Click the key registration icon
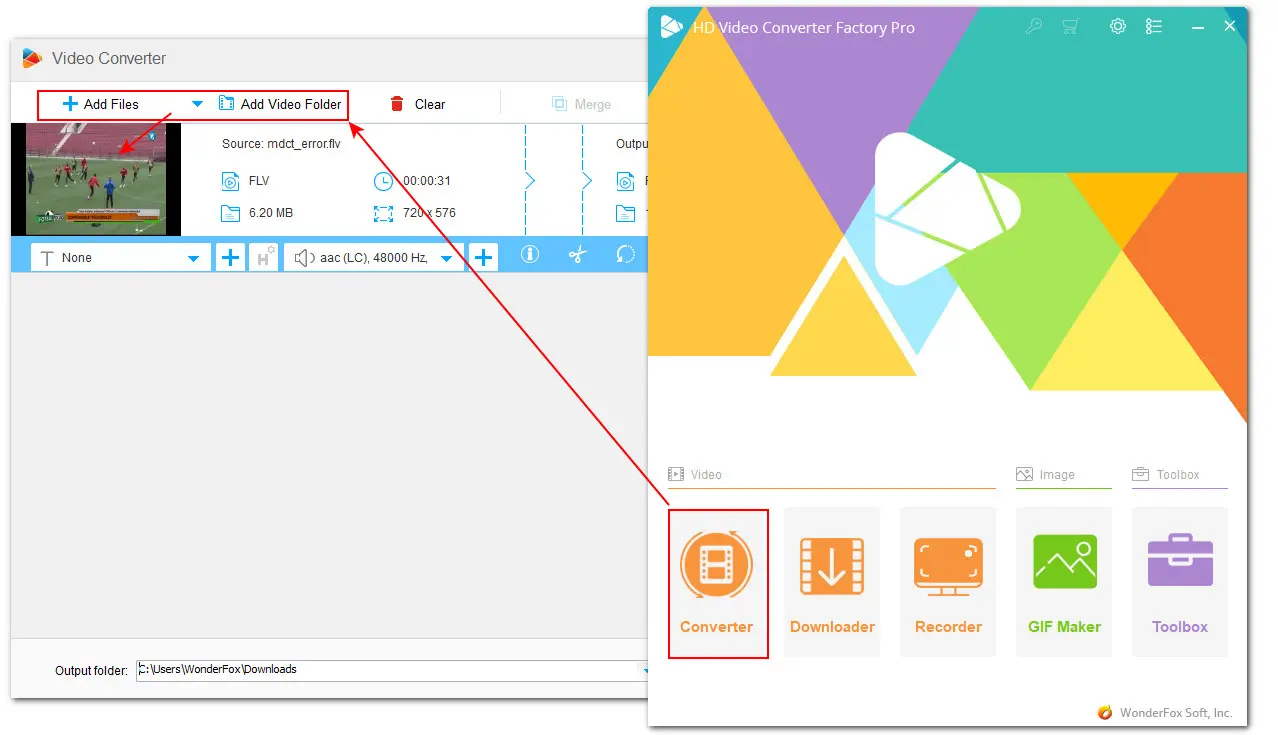Image resolution: width=1278 pixels, height=735 pixels. click(1035, 27)
